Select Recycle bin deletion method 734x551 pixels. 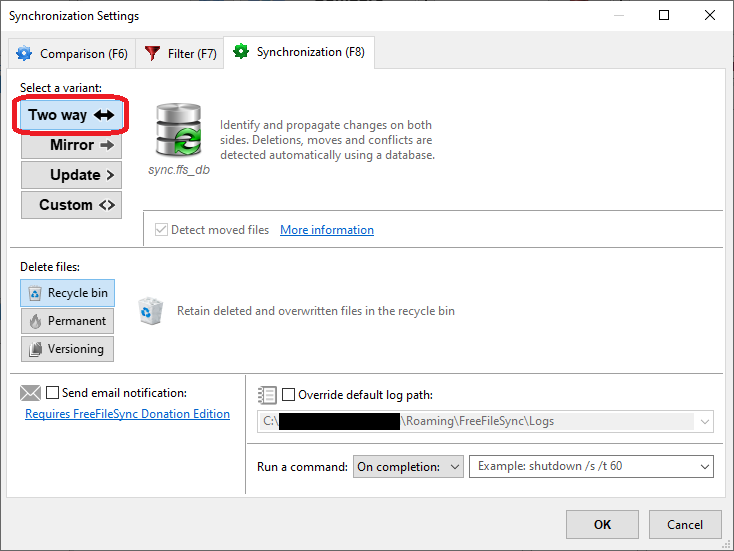pos(67,293)
